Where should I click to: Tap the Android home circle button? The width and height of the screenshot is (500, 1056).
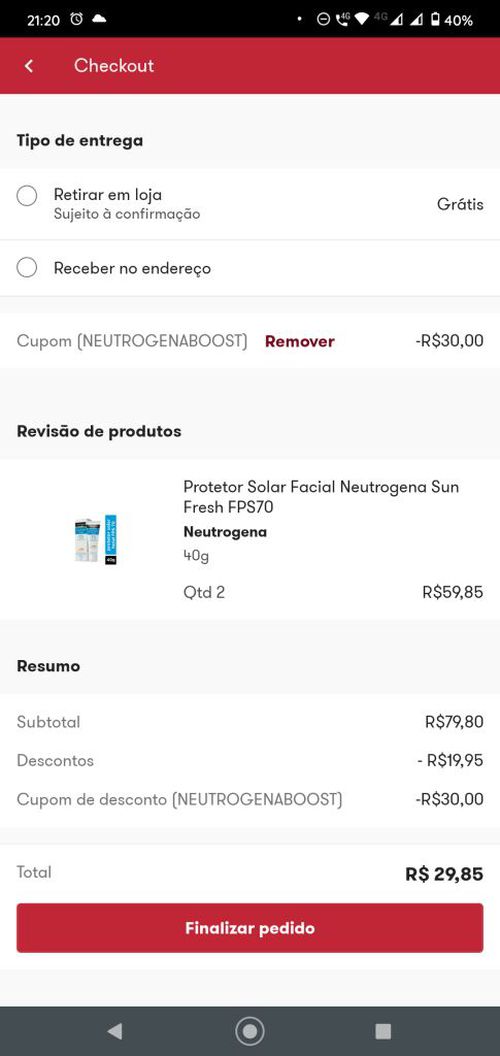[250, 1030]
